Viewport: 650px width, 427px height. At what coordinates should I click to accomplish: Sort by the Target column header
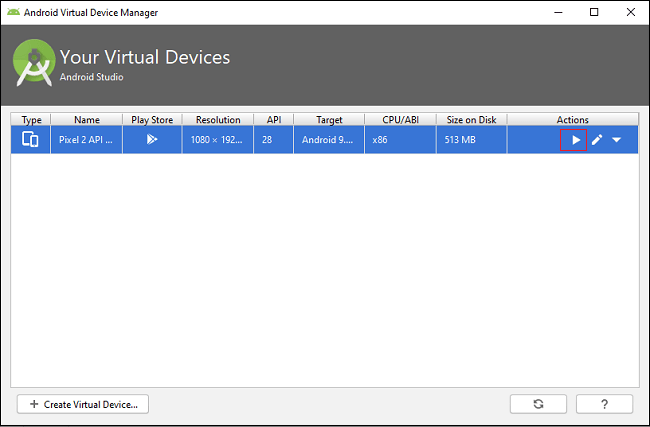click(329, 120)
